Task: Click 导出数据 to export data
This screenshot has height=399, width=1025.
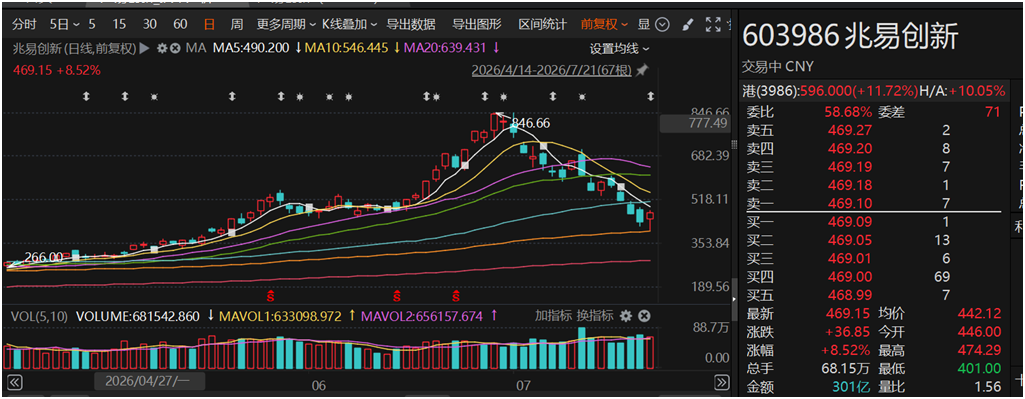Action: (411, 25)
